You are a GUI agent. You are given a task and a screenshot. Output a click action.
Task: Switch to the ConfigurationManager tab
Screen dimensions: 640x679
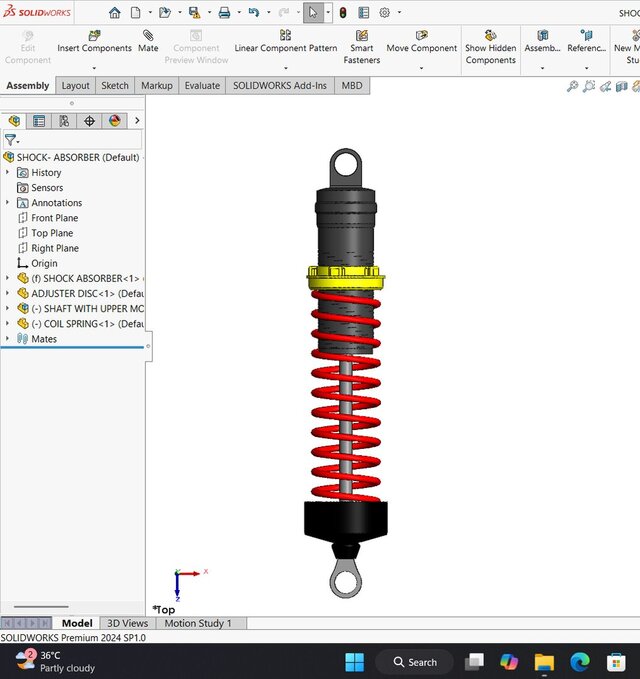pos(64,121)
